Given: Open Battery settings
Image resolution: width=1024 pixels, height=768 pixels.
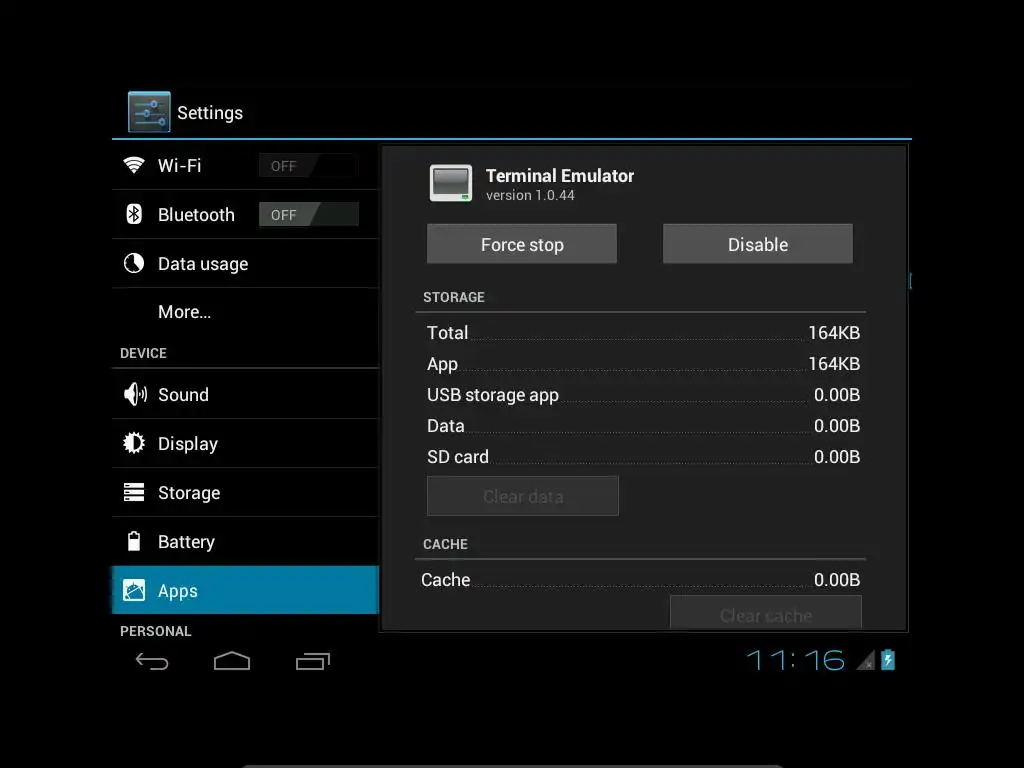Looking at the screenshot, I should (x=246, y=541).
